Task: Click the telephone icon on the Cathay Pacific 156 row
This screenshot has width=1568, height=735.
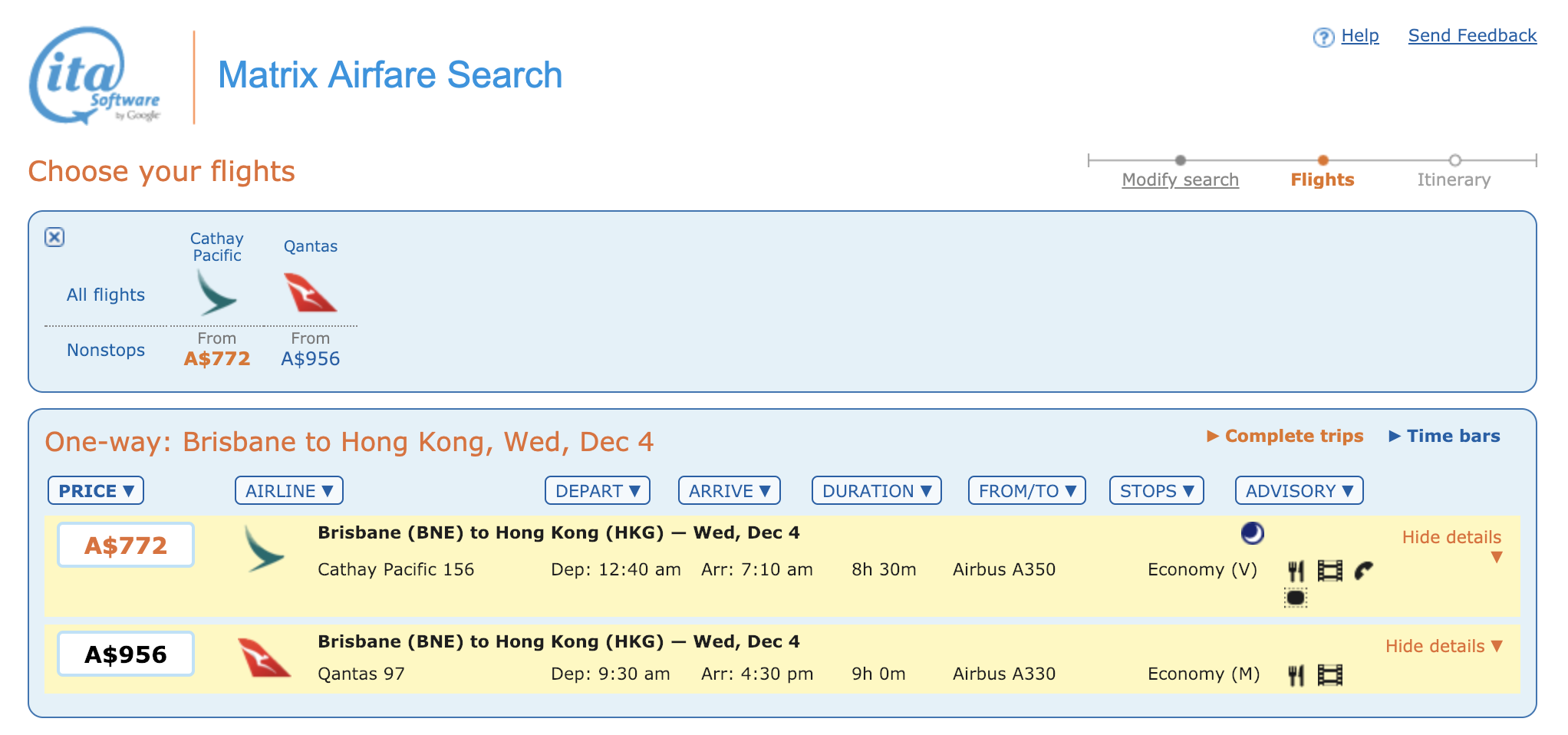Action: pyautogui.click(x=1363, y=571)
